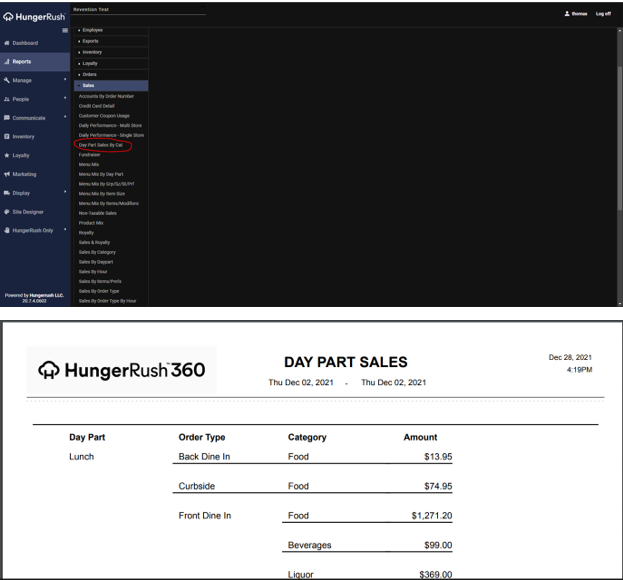
Task: Open Day Part Sales By Cat report
Action: coord(101,145)
